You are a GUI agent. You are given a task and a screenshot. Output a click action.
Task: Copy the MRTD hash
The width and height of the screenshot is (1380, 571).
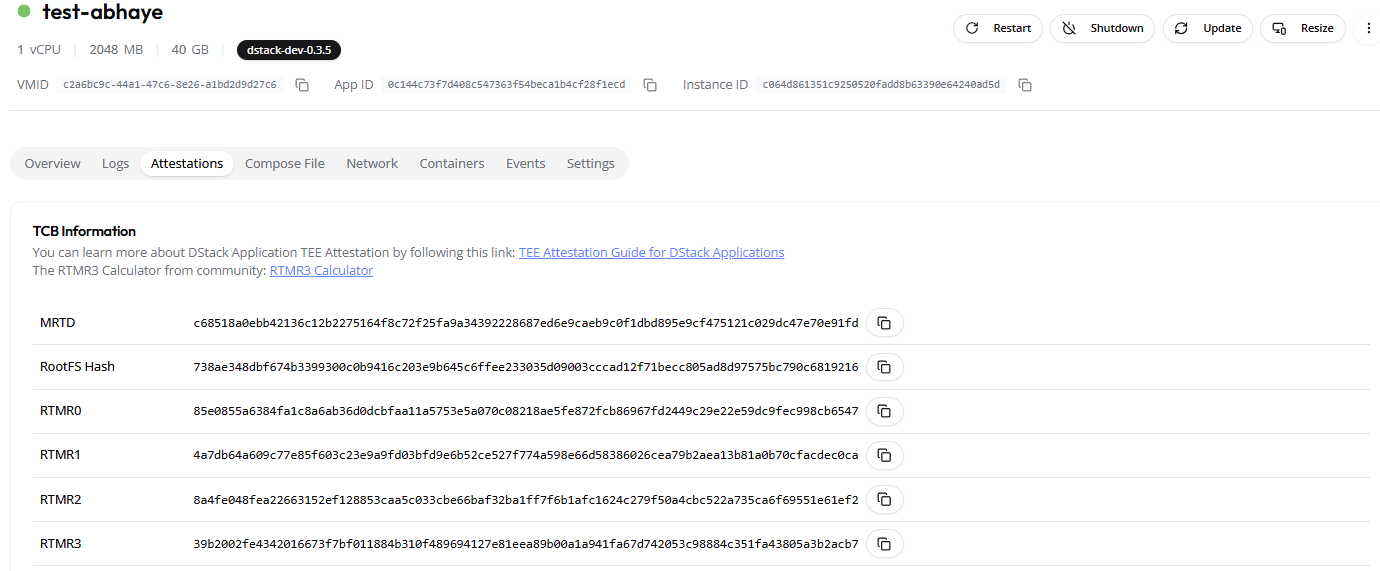[x=884, y=323]
